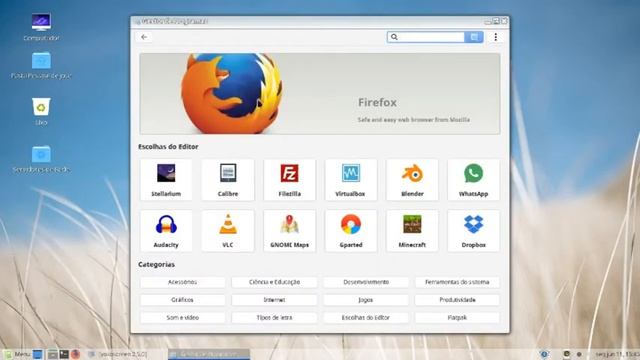This screenshot has width=640, height=360.
Task: Open the Minecraft app tile
Action: click(x=412, y=231)
